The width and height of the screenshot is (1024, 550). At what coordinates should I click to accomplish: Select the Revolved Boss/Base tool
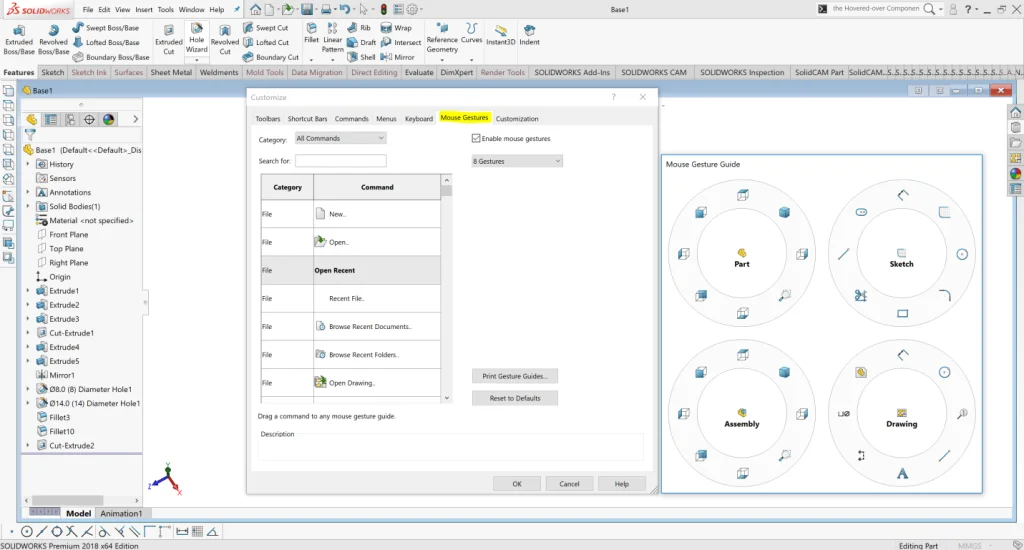click(x=54, y=40)
